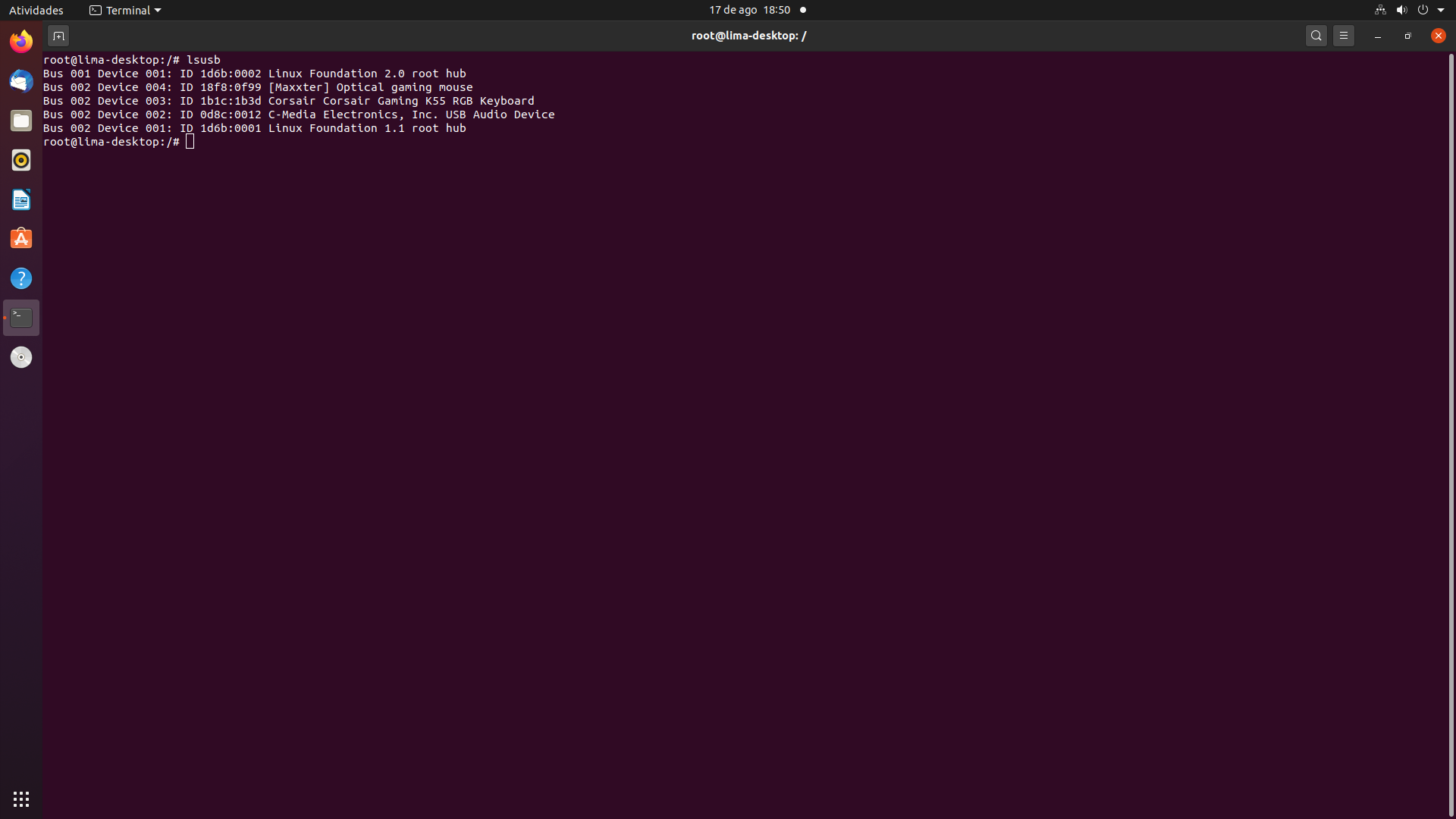The height and width of the screenshot is (819, 1456).
Task: Open LibreOffice Writer from dock
Action: click(21, 199)
